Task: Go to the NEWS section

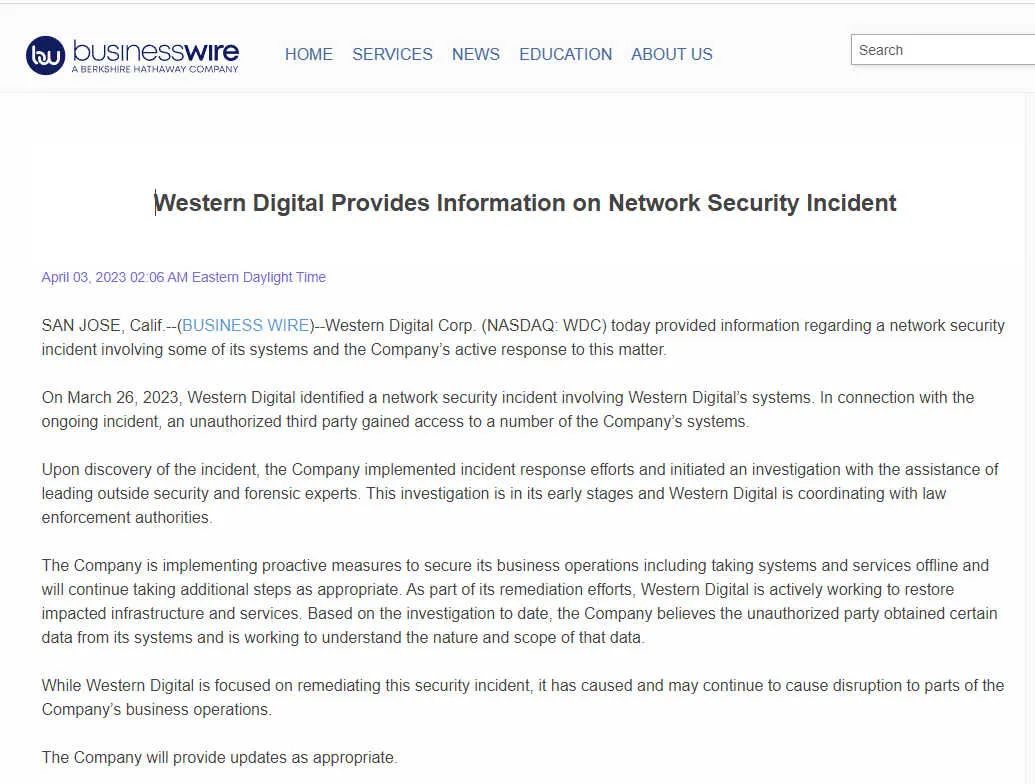Action: click(x=475, y=54)
